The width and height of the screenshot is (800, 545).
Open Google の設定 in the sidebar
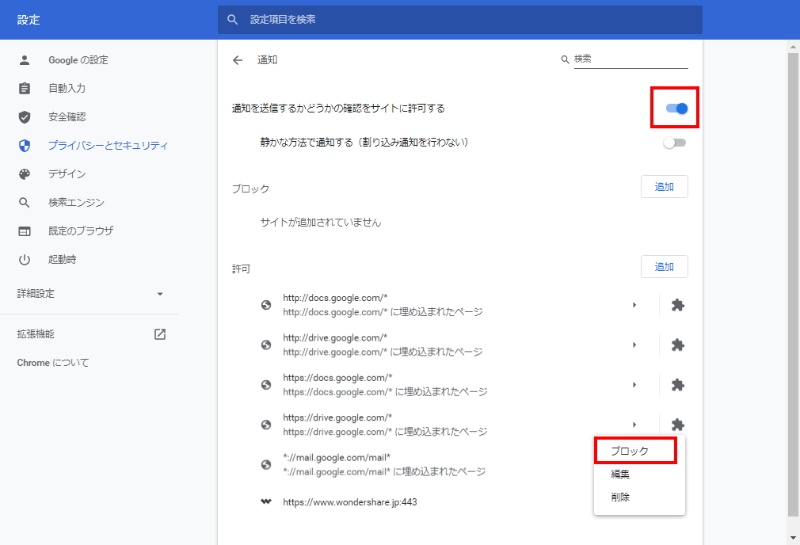point(78,60)
